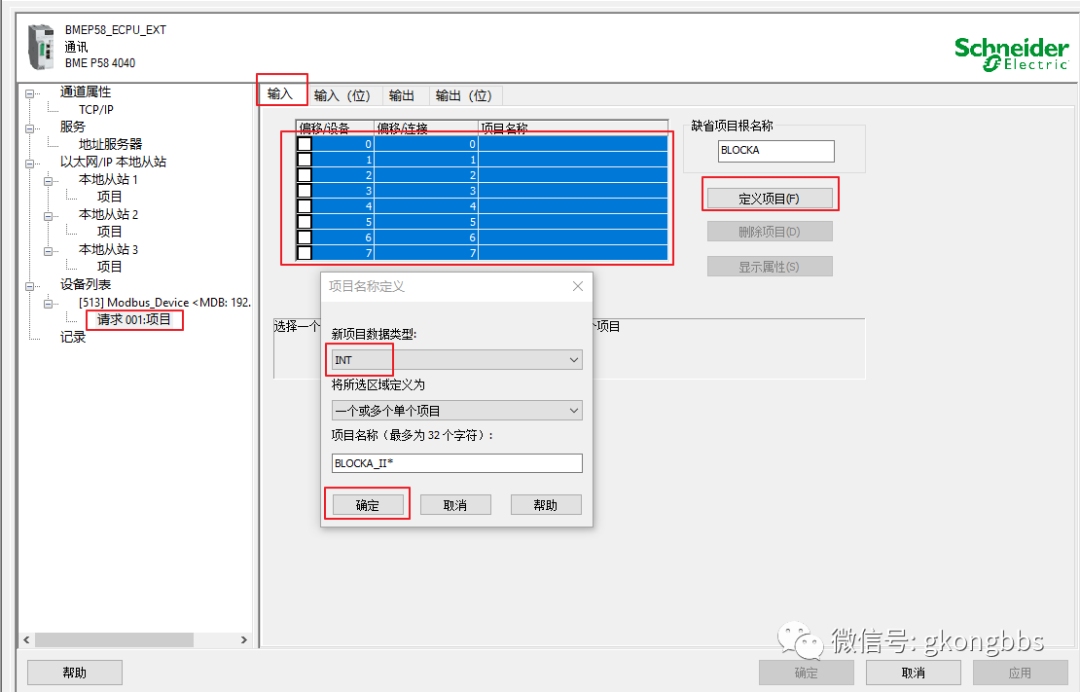This screenshot has height=692, width=1080.
Task: Click the Schneider Electric logo
Action: click(1011, 54)
